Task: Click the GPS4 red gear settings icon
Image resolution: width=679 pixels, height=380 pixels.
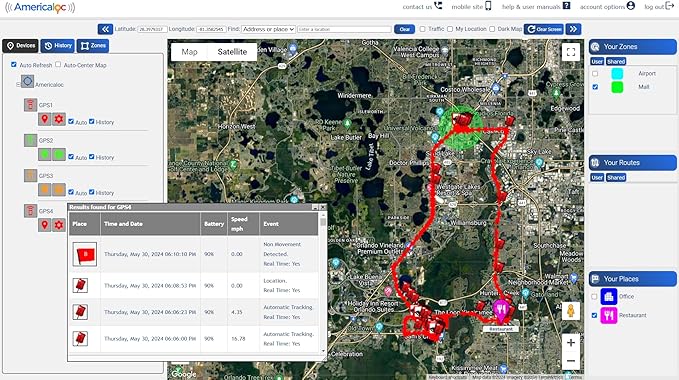Action: tap(59, 225)
